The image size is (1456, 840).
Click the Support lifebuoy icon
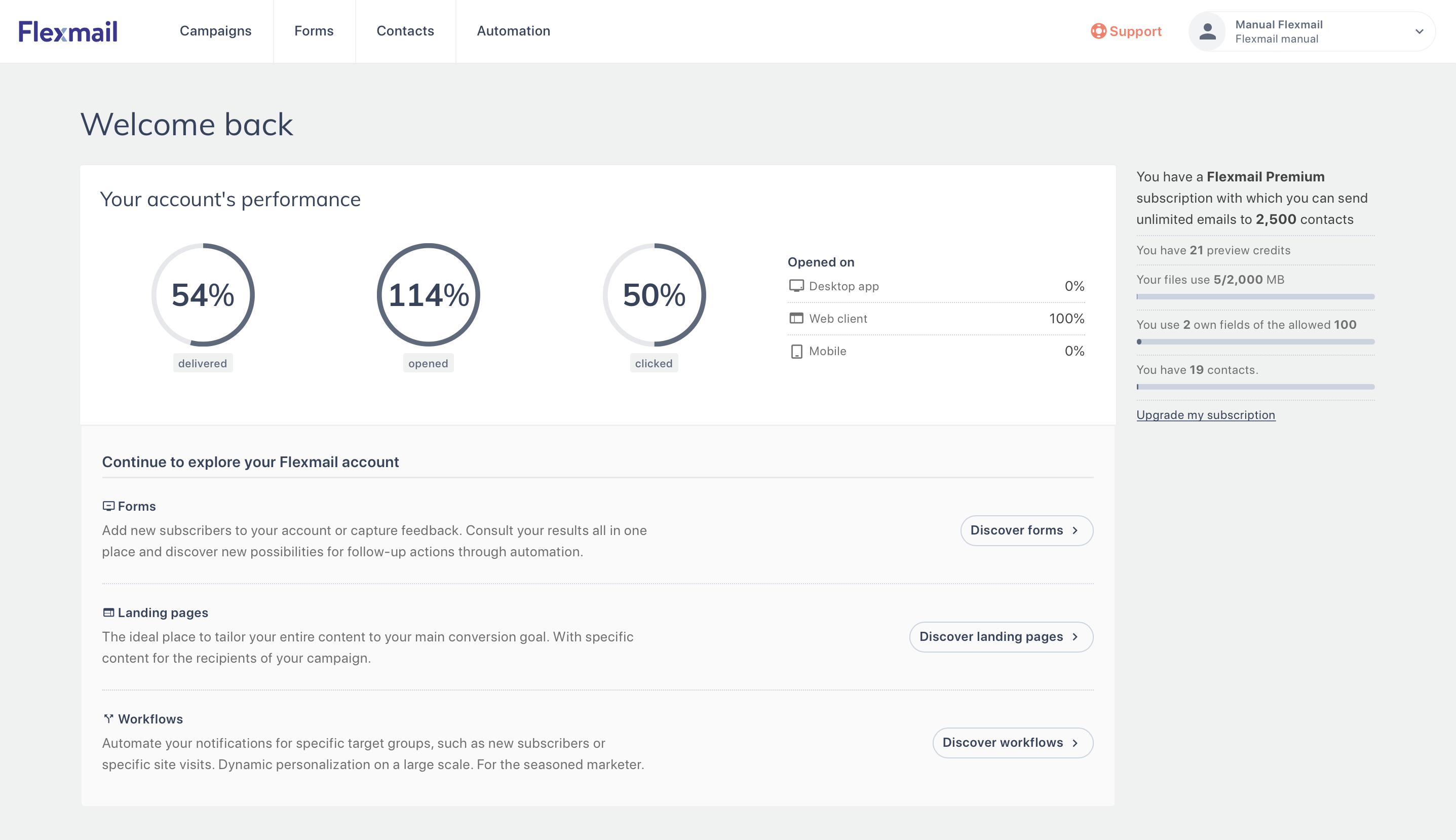[x=1098, y=31]
